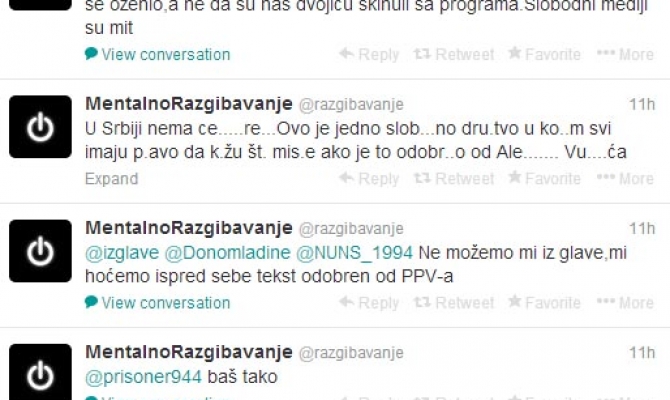This screenshot has width=670, height=400.
Task: Open More options on 'su mit' tweet
Action: pos(625,54)
